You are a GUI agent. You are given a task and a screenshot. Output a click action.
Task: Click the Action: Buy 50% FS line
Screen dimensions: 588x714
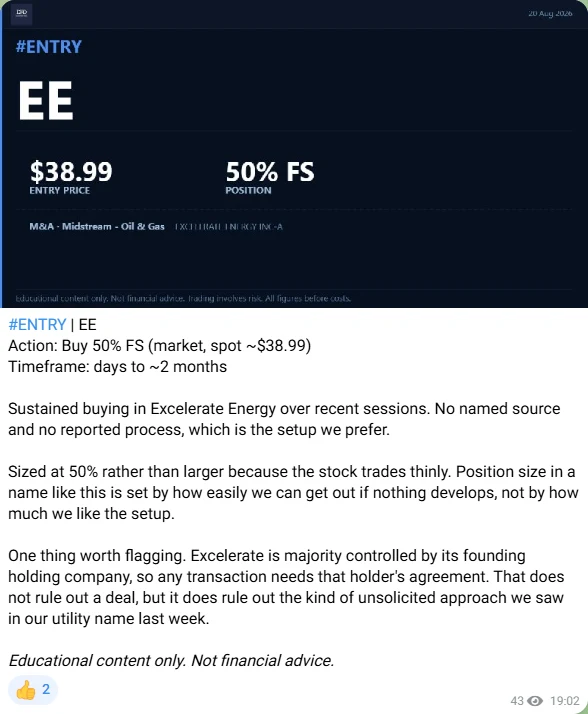coord(159,346)
